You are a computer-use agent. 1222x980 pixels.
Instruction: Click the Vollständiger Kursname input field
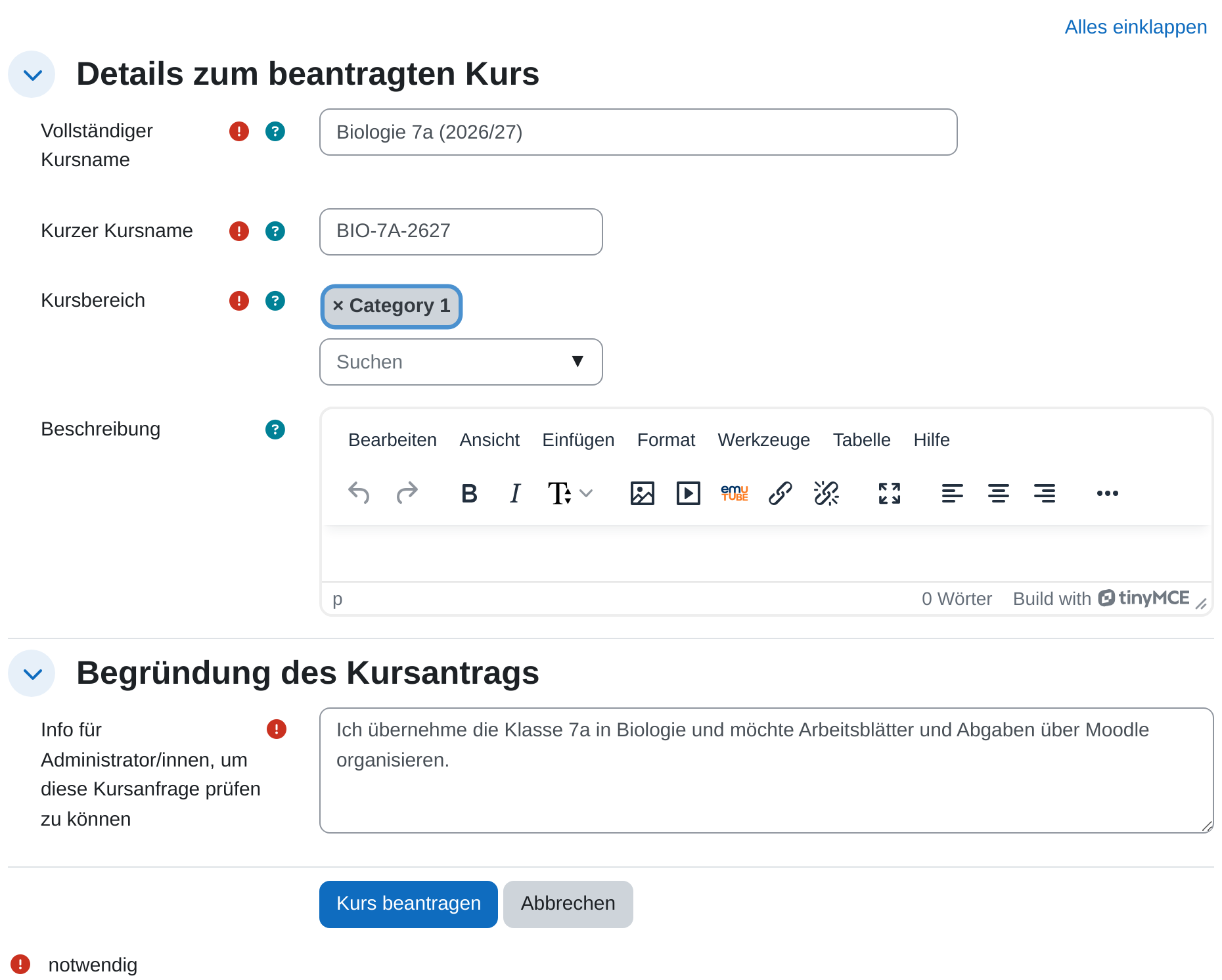coord(639,132)
